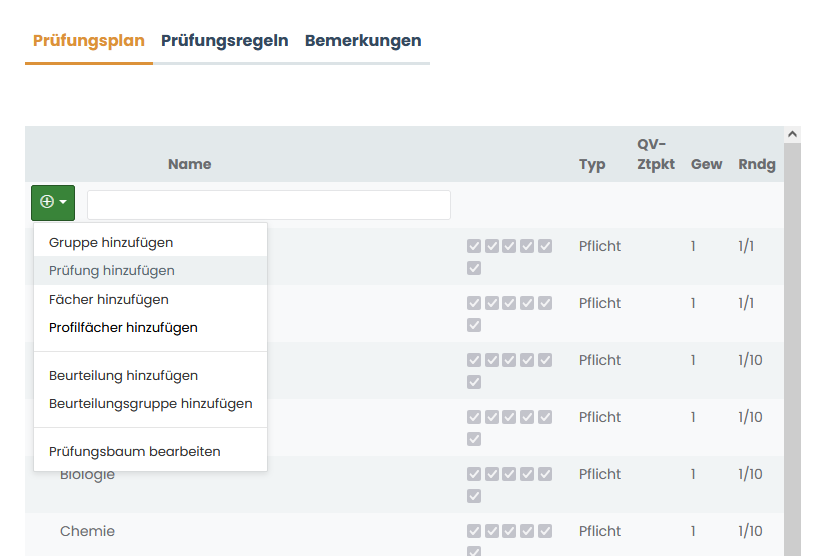
Task: Click scrollbar up arrow of the table
Action: 792,135
